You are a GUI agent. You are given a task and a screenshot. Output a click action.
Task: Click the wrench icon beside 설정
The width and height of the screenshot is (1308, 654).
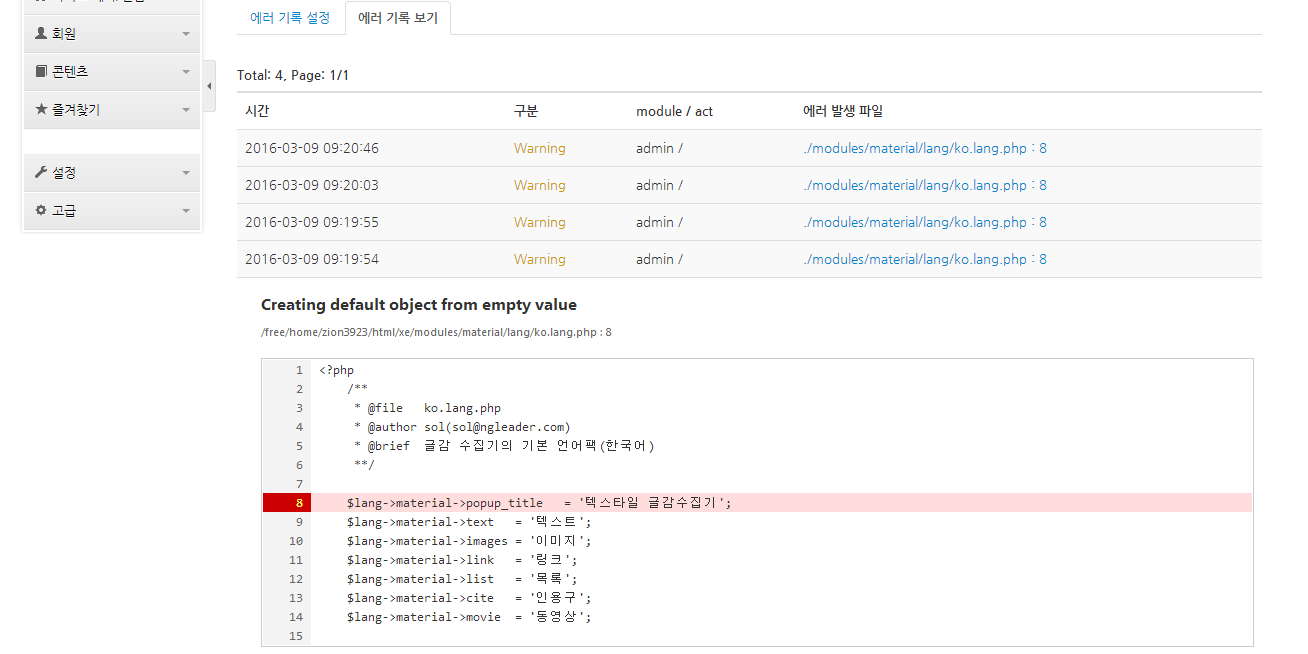(41, 173)
